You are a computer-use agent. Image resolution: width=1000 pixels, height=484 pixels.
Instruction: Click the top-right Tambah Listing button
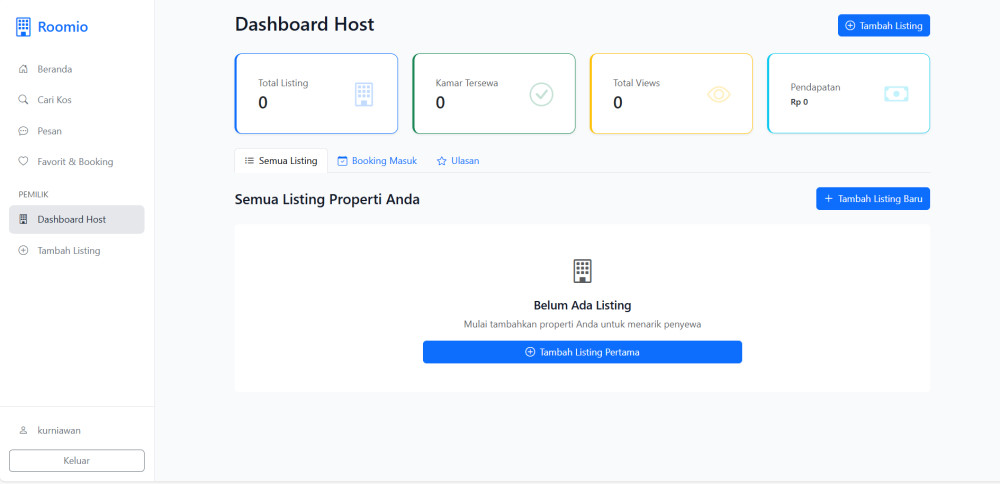point(883,26)
